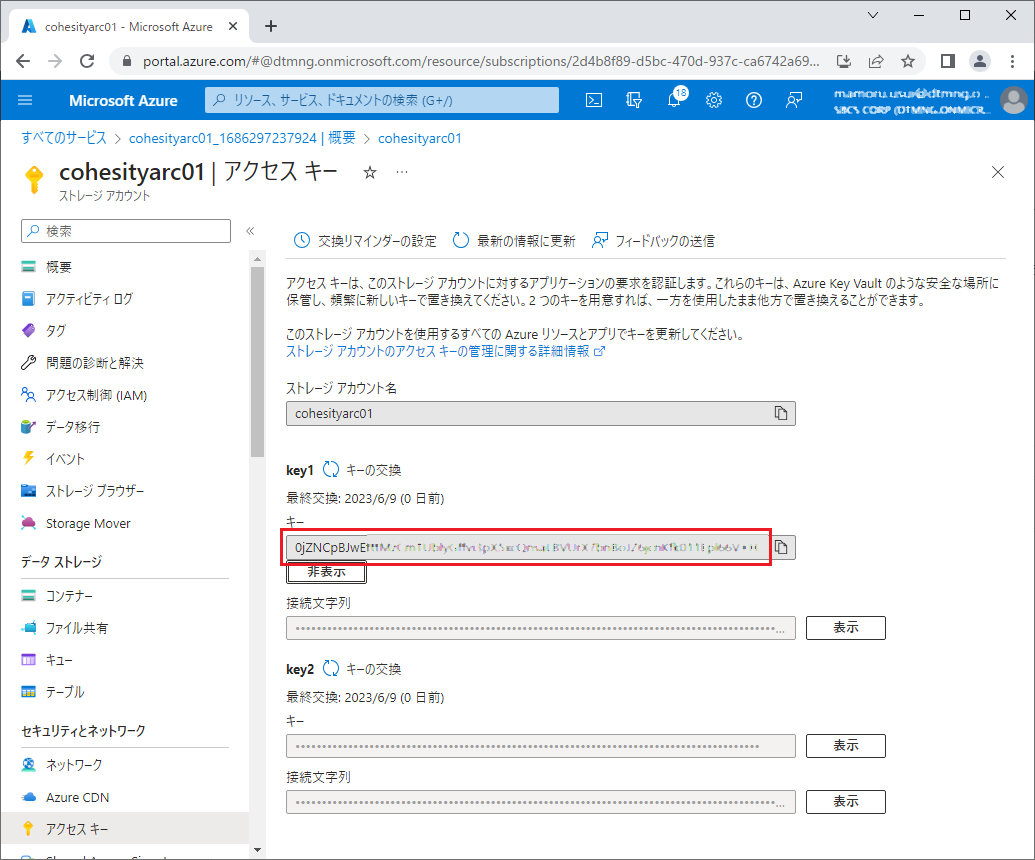Open feedback icon in Azure header
This screenshot has height=860, width=1035.
[x=794, y=100]
